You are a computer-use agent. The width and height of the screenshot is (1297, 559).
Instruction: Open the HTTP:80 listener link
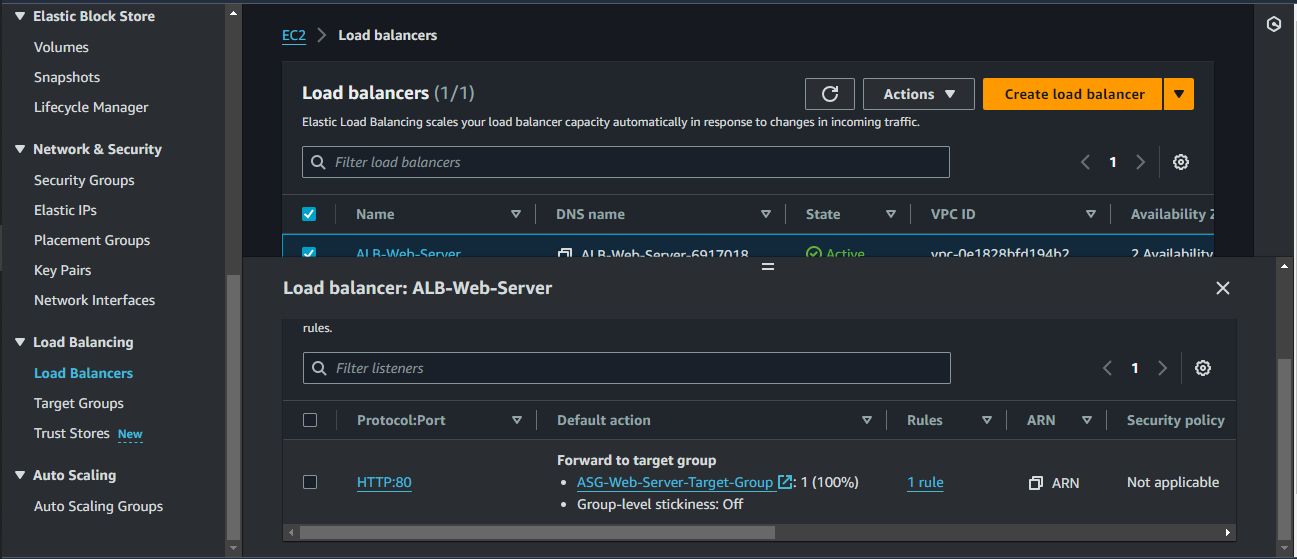(384, 482)
